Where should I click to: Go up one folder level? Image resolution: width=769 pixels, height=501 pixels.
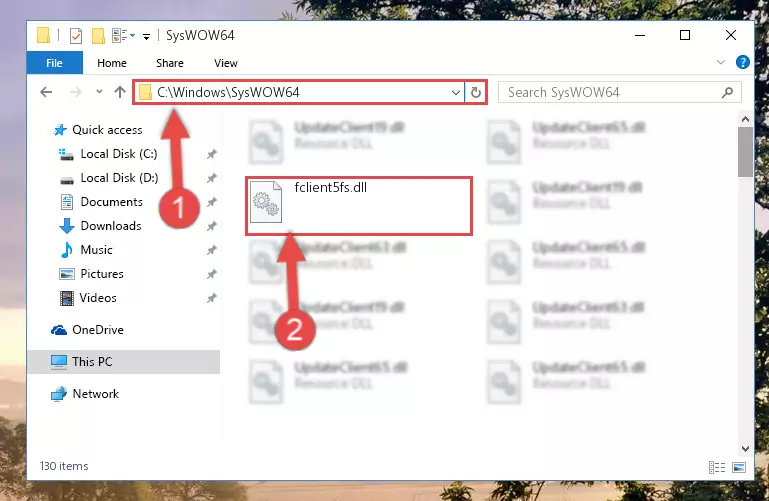[x=120, y=92]
